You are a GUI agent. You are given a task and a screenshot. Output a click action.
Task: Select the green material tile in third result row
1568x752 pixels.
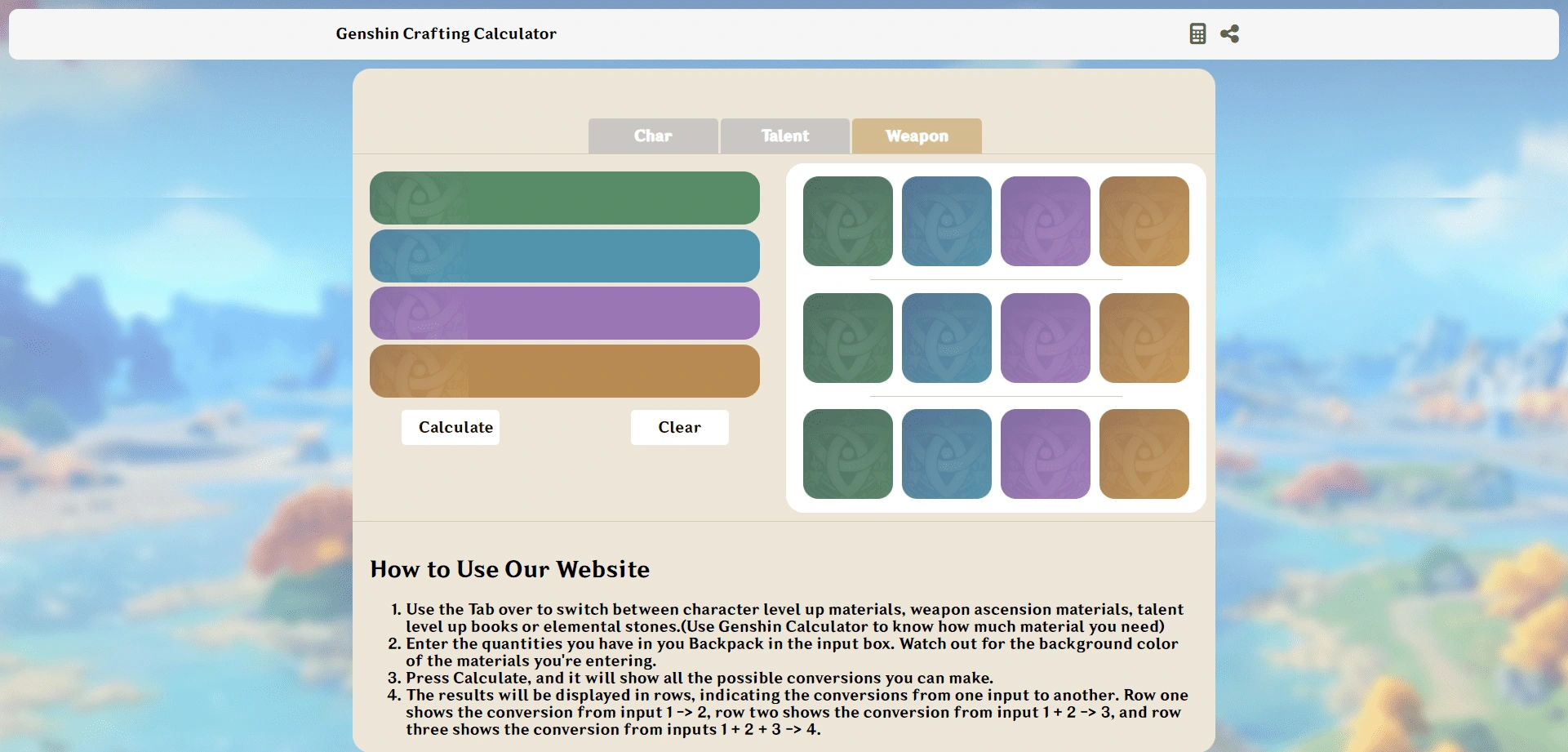tap(848, 454)
